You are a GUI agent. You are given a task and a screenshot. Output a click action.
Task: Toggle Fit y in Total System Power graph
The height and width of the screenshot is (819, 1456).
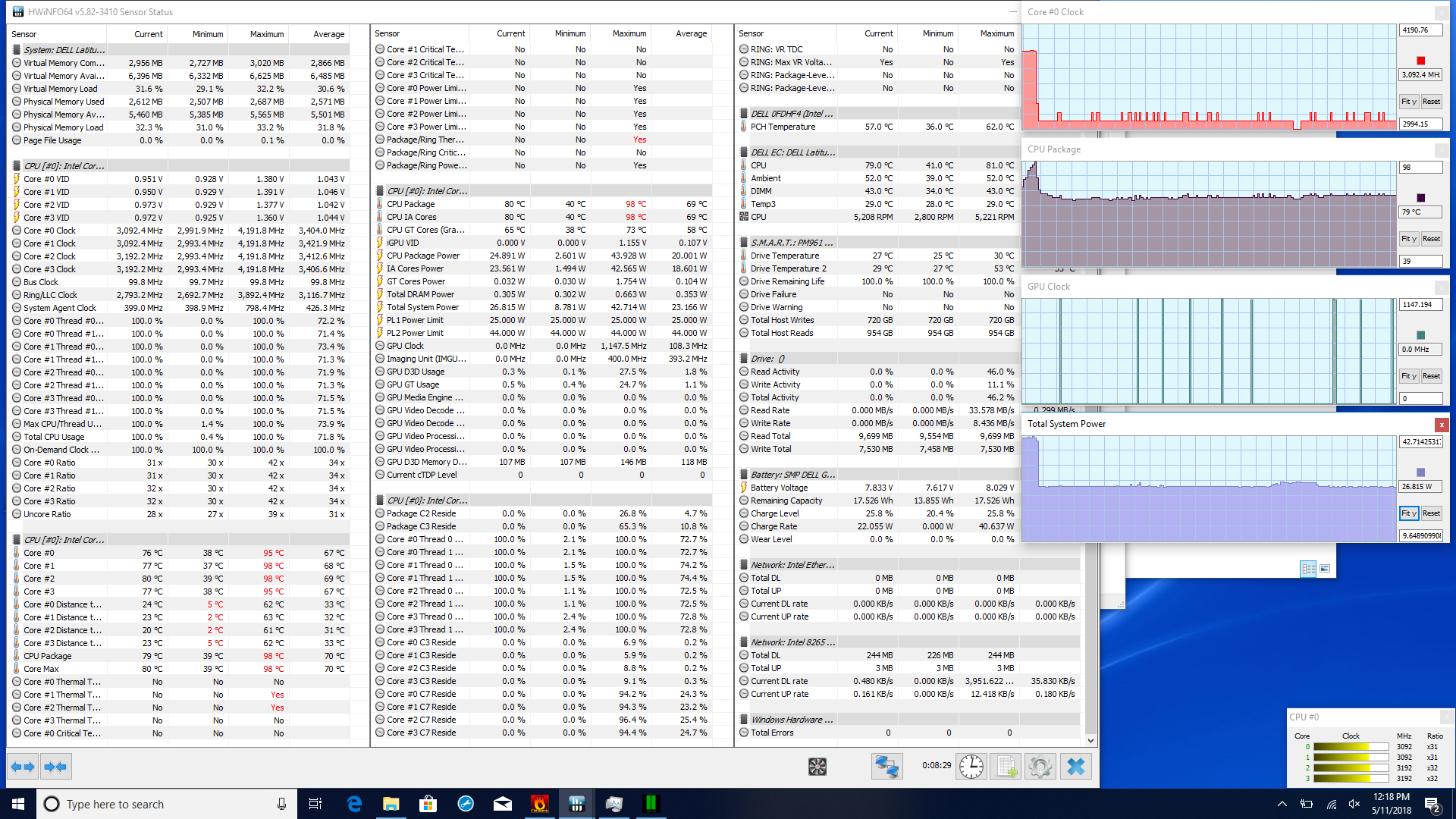point(1408,513)
